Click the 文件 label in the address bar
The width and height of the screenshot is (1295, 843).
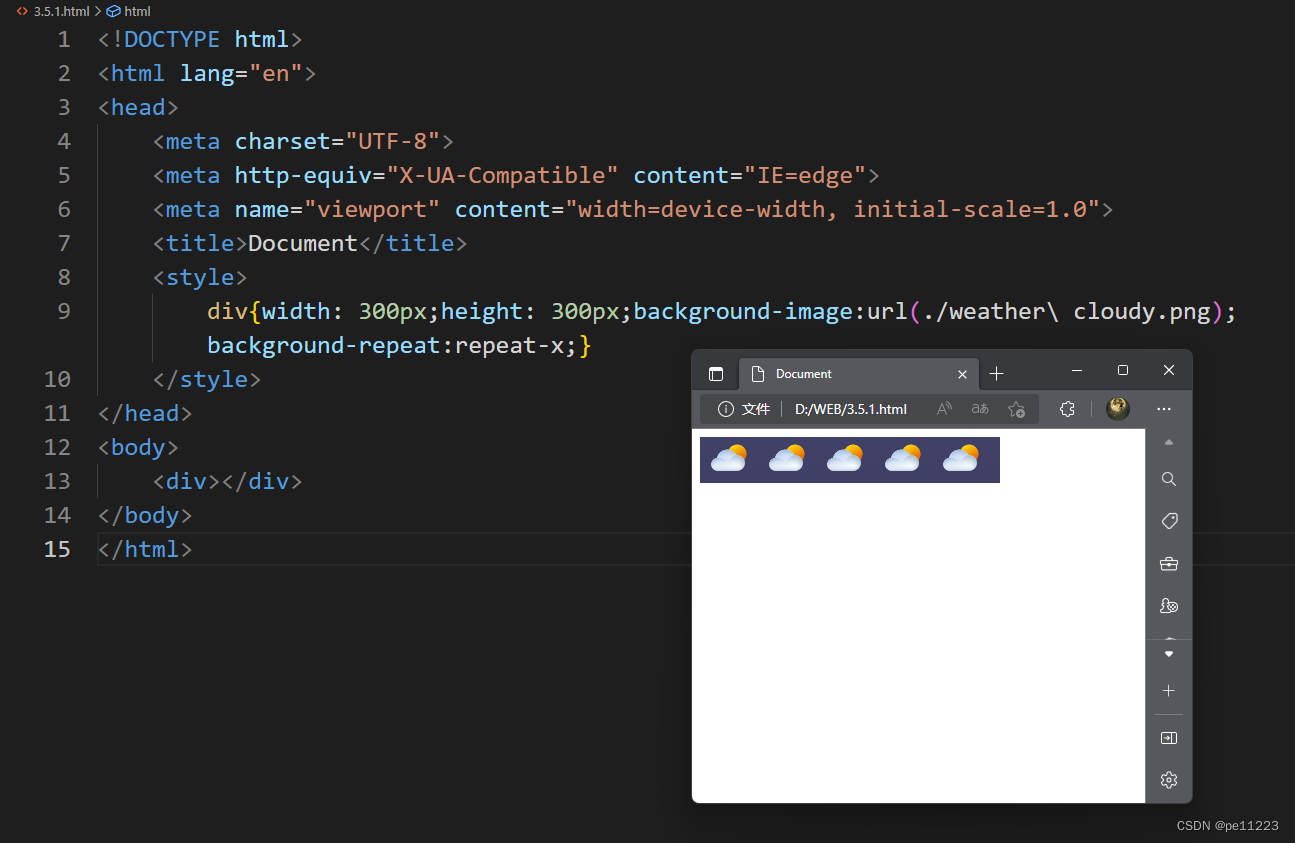click(x=756, y=409)
